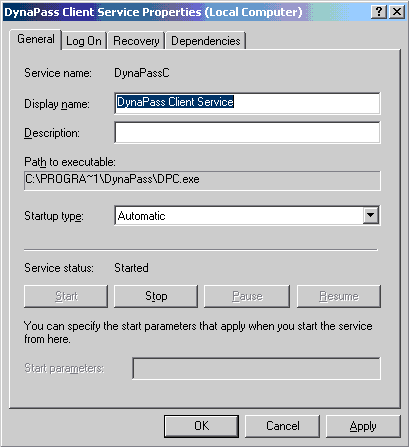409x447 pixels.
Task: Click the Display name text field
Action: 247,103
